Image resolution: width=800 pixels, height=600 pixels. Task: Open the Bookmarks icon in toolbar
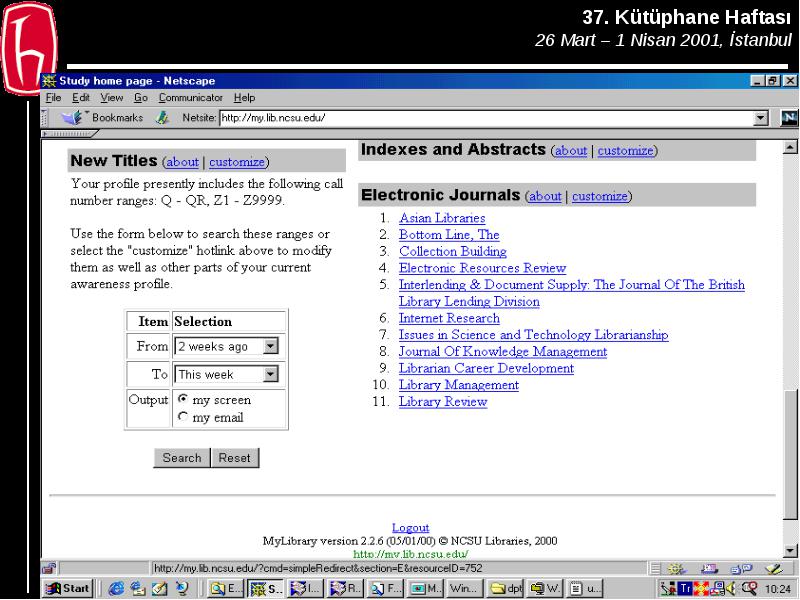pos(72,118)
